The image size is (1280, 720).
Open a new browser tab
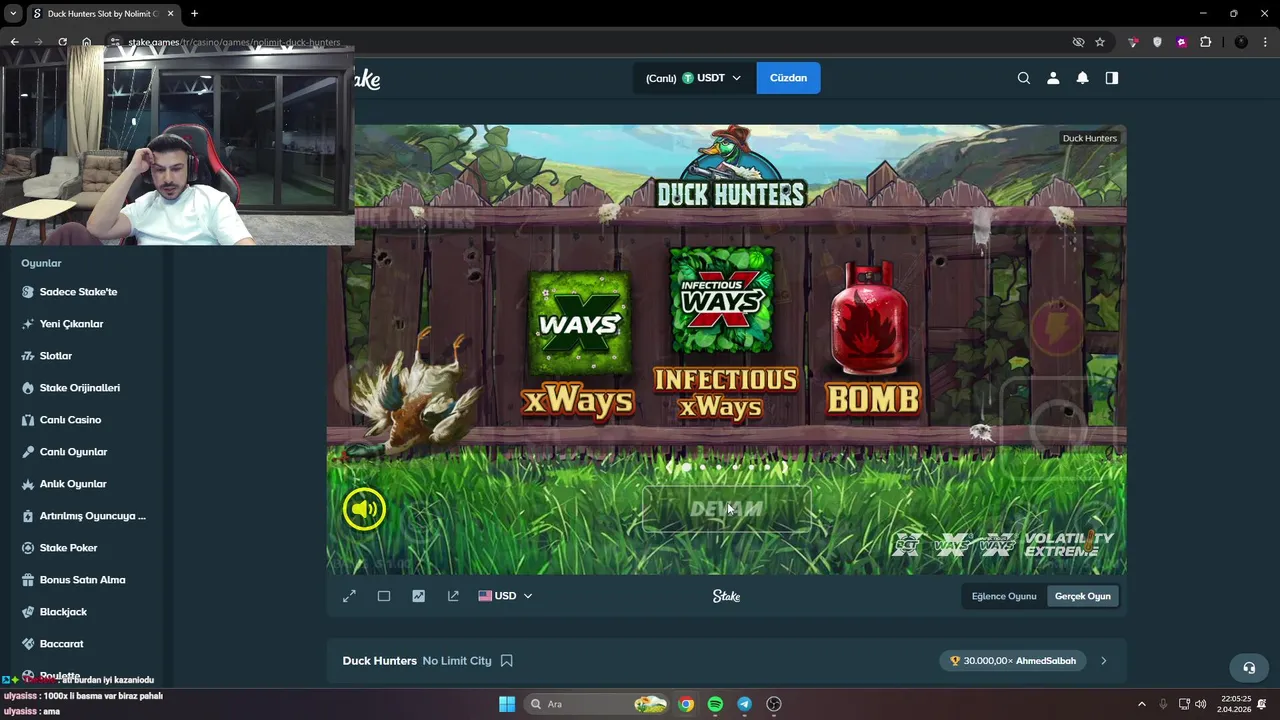point(194,13)
